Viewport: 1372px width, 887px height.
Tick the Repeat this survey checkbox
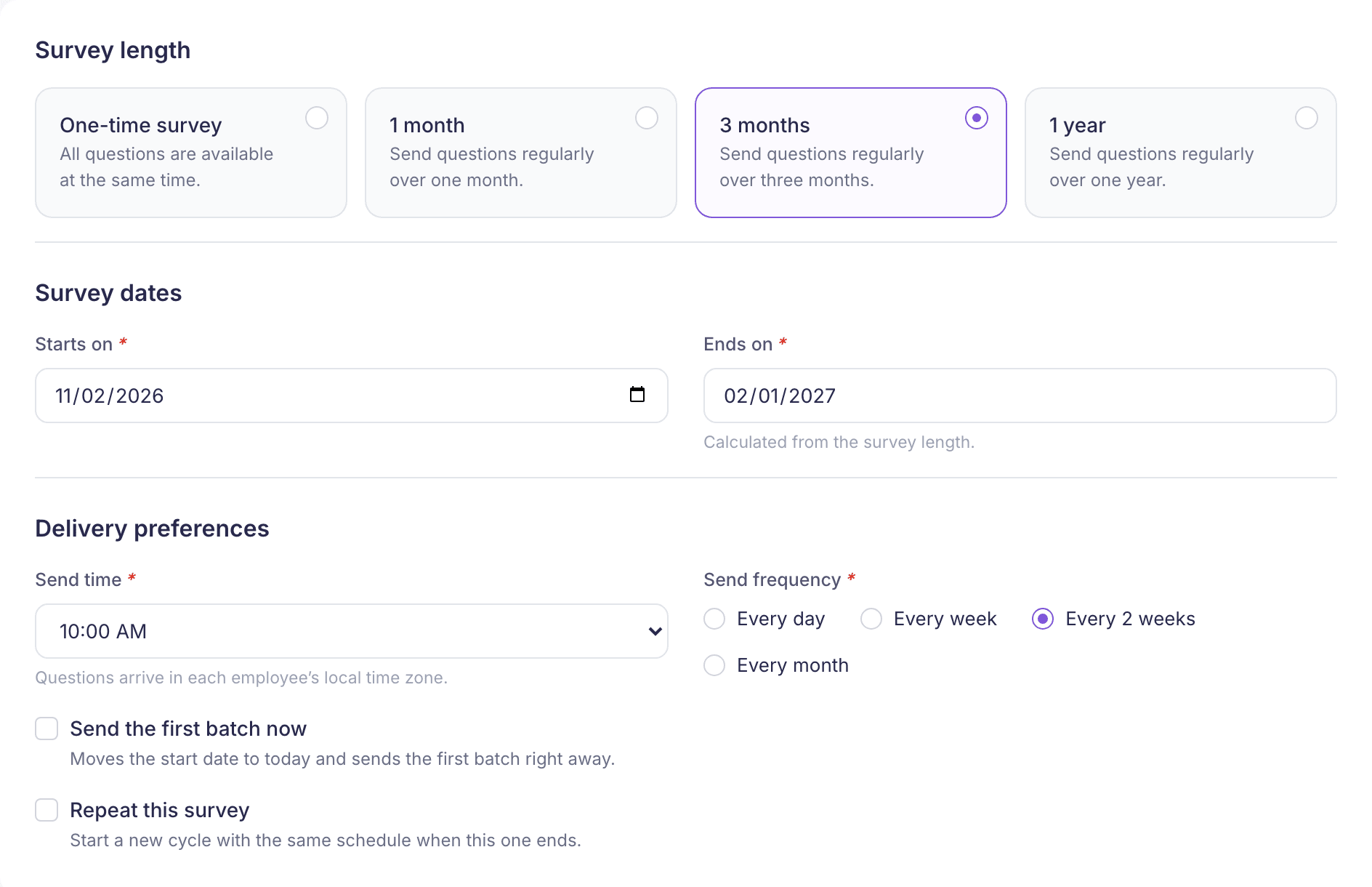click(x=47, y=810)
